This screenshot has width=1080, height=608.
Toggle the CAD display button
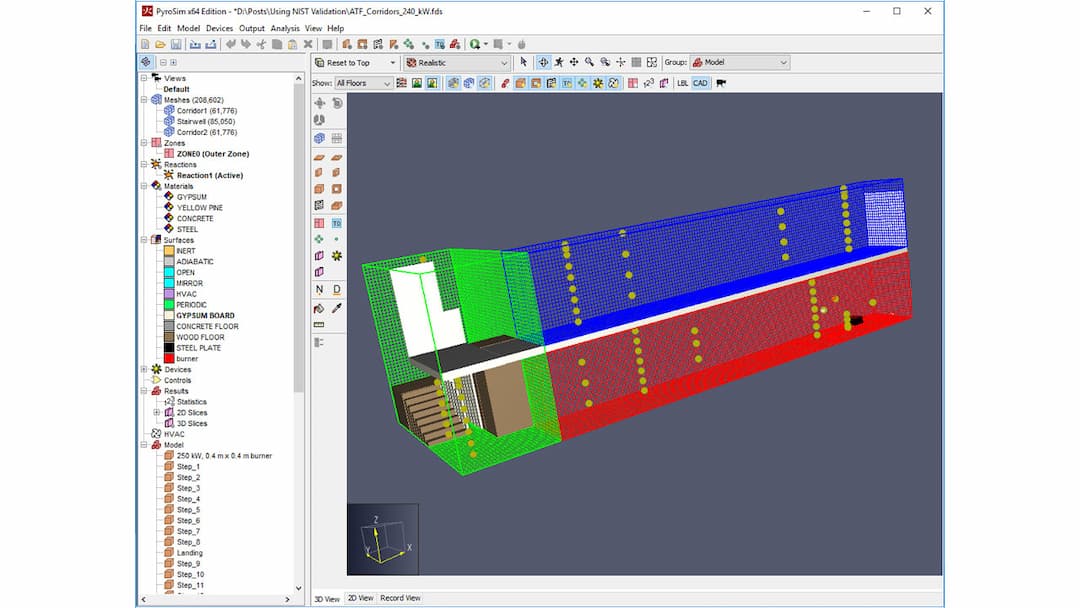(700, 83)
